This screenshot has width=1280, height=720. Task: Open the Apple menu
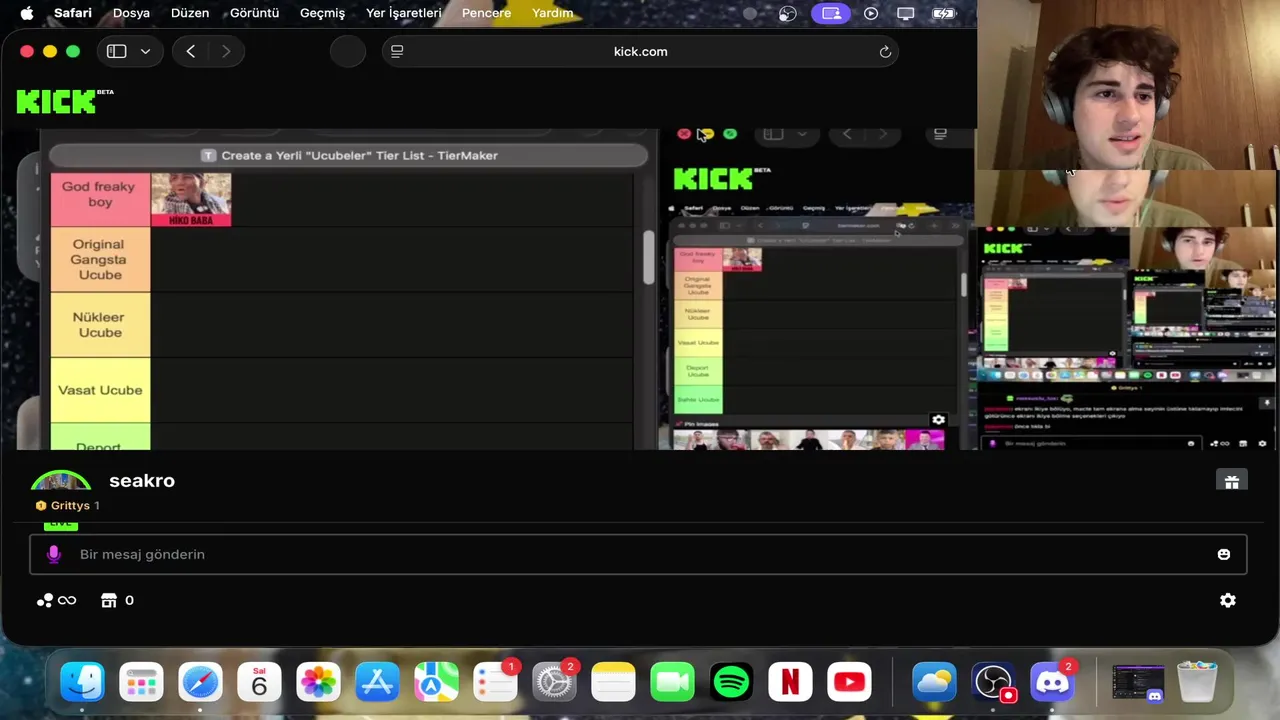(27, 13)
